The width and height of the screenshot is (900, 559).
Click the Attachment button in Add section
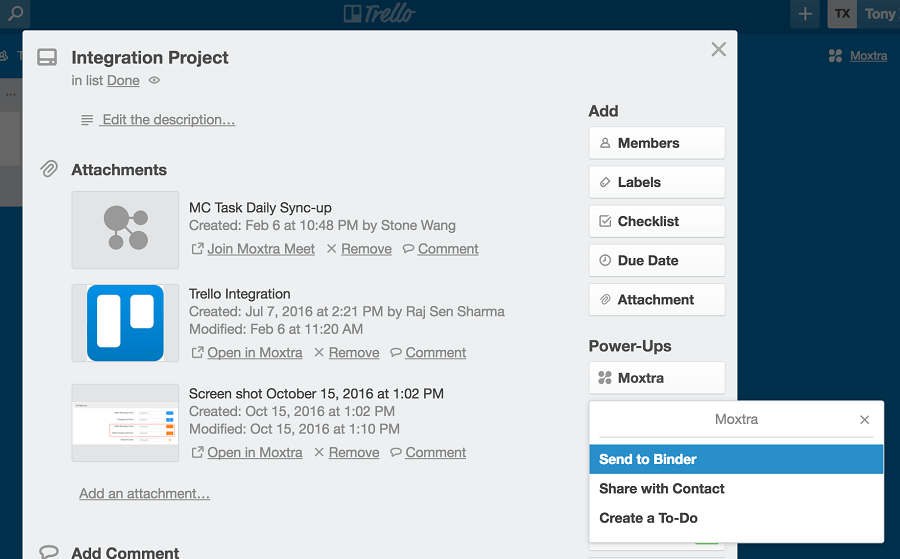[x=657, y=300]
